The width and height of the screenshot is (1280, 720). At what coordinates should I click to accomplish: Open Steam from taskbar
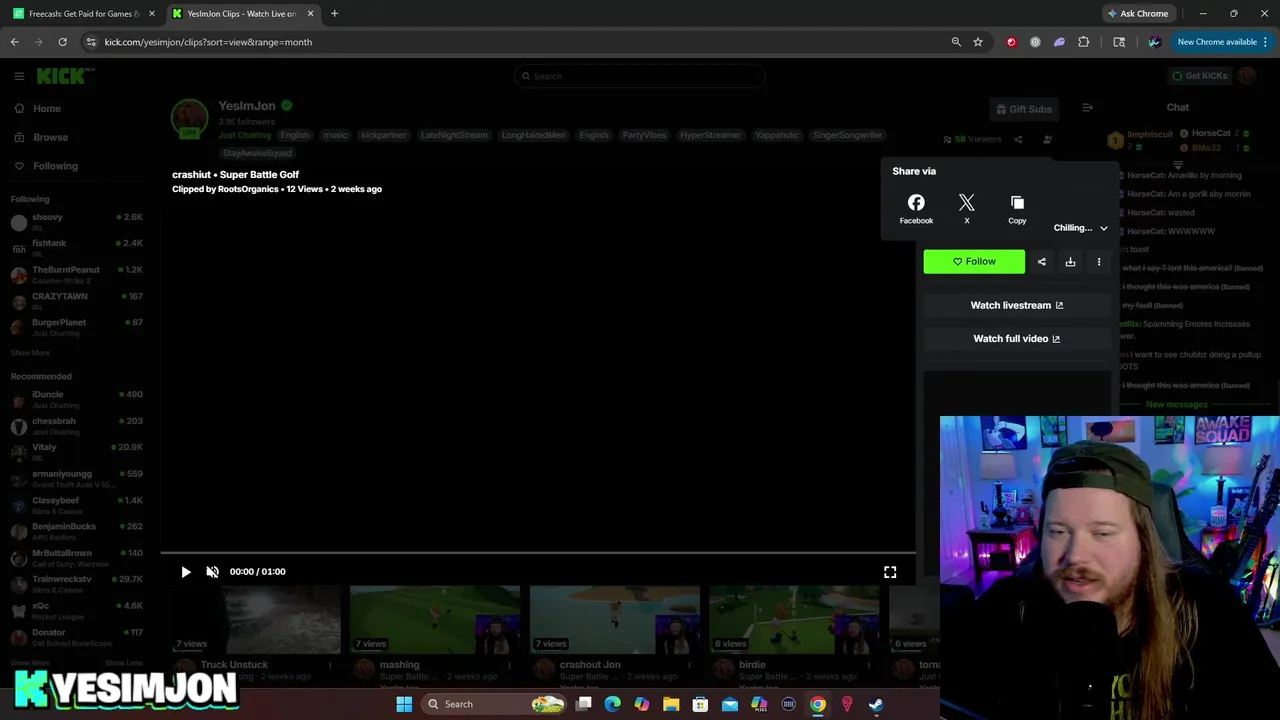pos(876,704)
